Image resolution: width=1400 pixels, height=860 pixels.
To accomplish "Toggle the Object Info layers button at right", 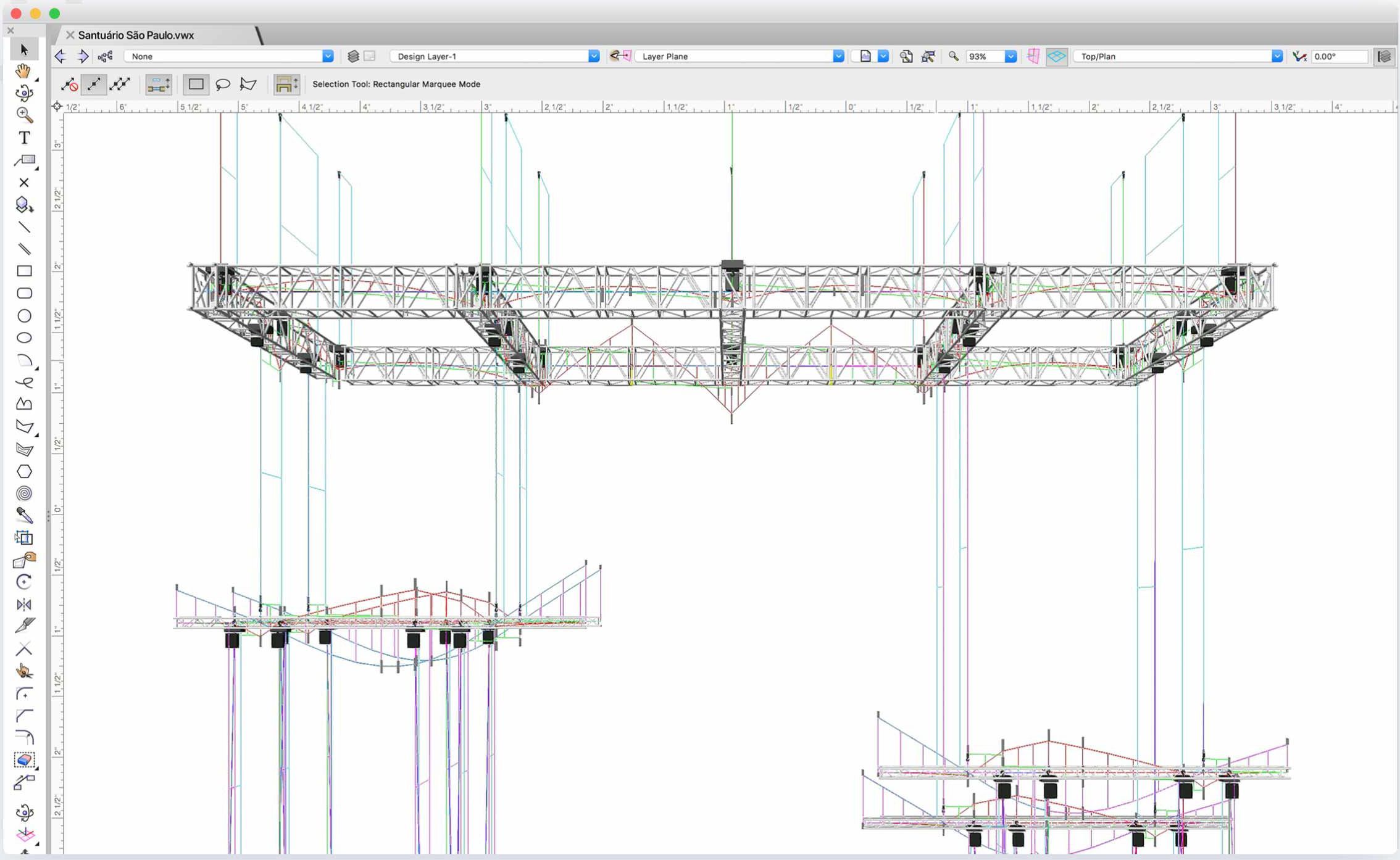I will pos(1385,56).
